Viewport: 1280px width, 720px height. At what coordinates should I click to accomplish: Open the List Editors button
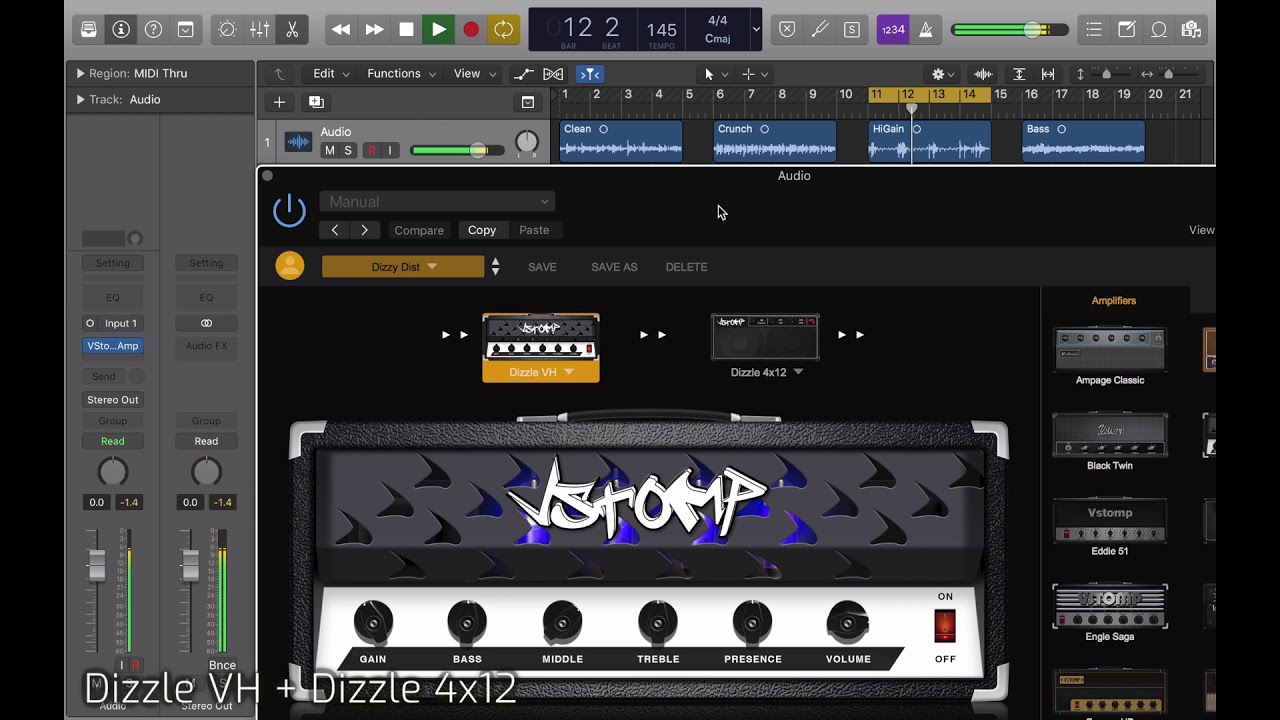(1094, 29)
